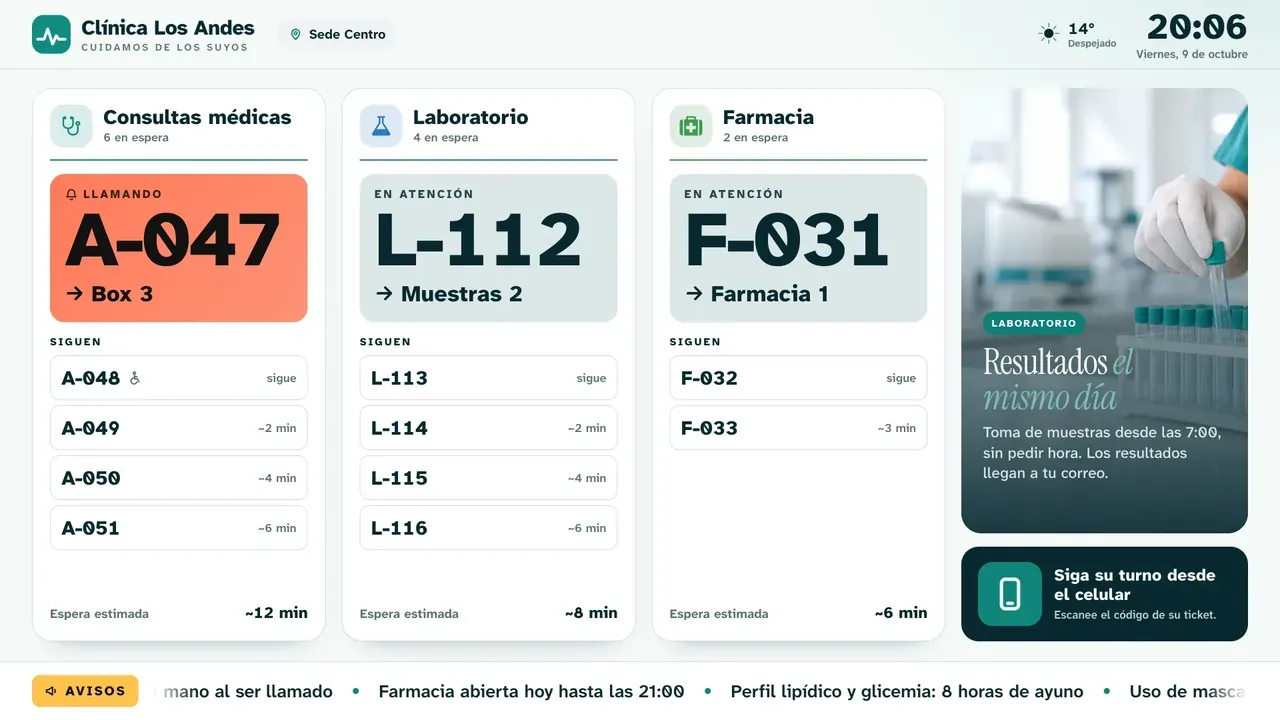Click the '4 en espera' count
Image resolution: width=1280 pixels, height=720 pixels.
pyautogui.click(x=446, y=138)
